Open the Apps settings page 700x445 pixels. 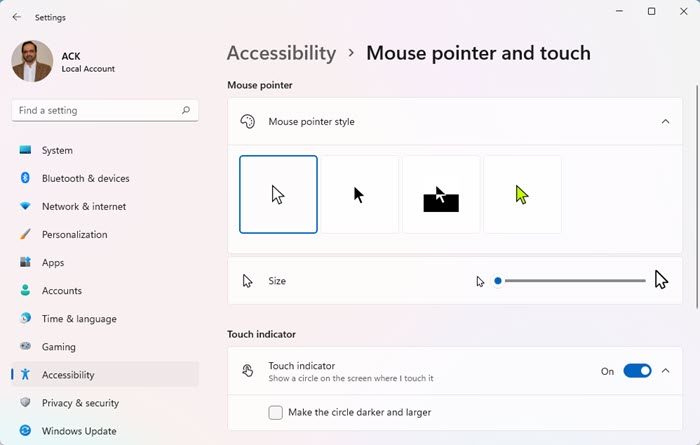(x=53, y=263)
